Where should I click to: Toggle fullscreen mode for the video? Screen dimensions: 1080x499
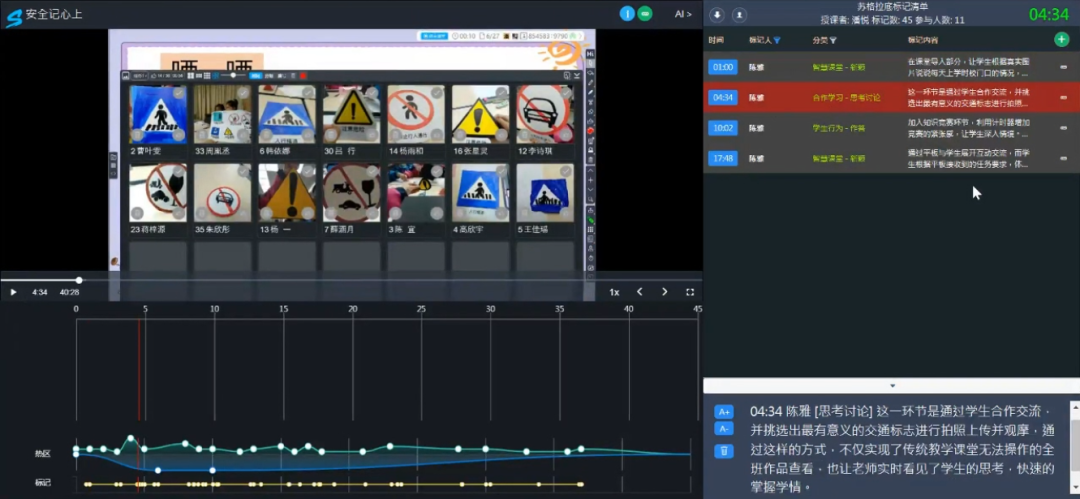click(690, 292)
